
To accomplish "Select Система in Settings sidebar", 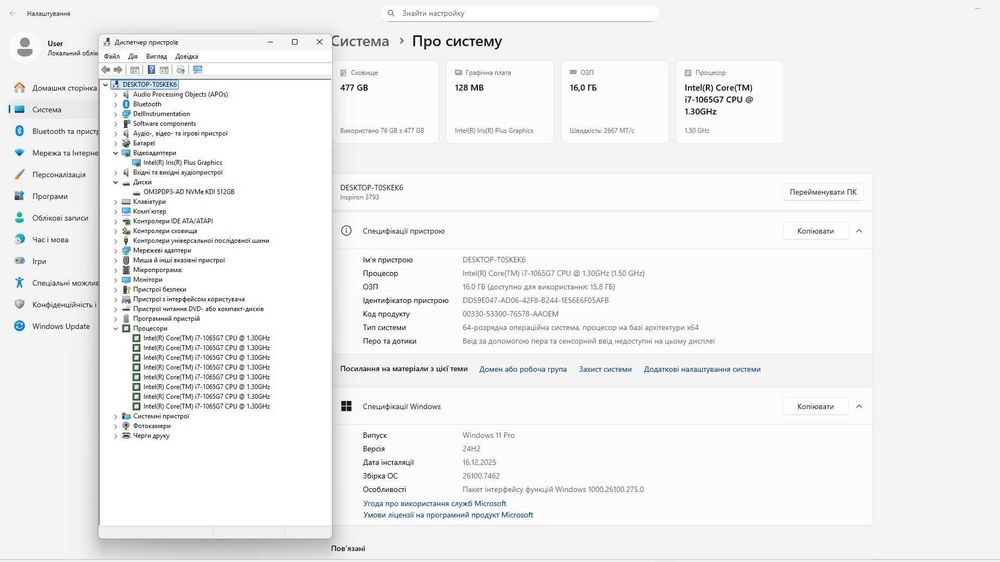I will tap(54, 109).
